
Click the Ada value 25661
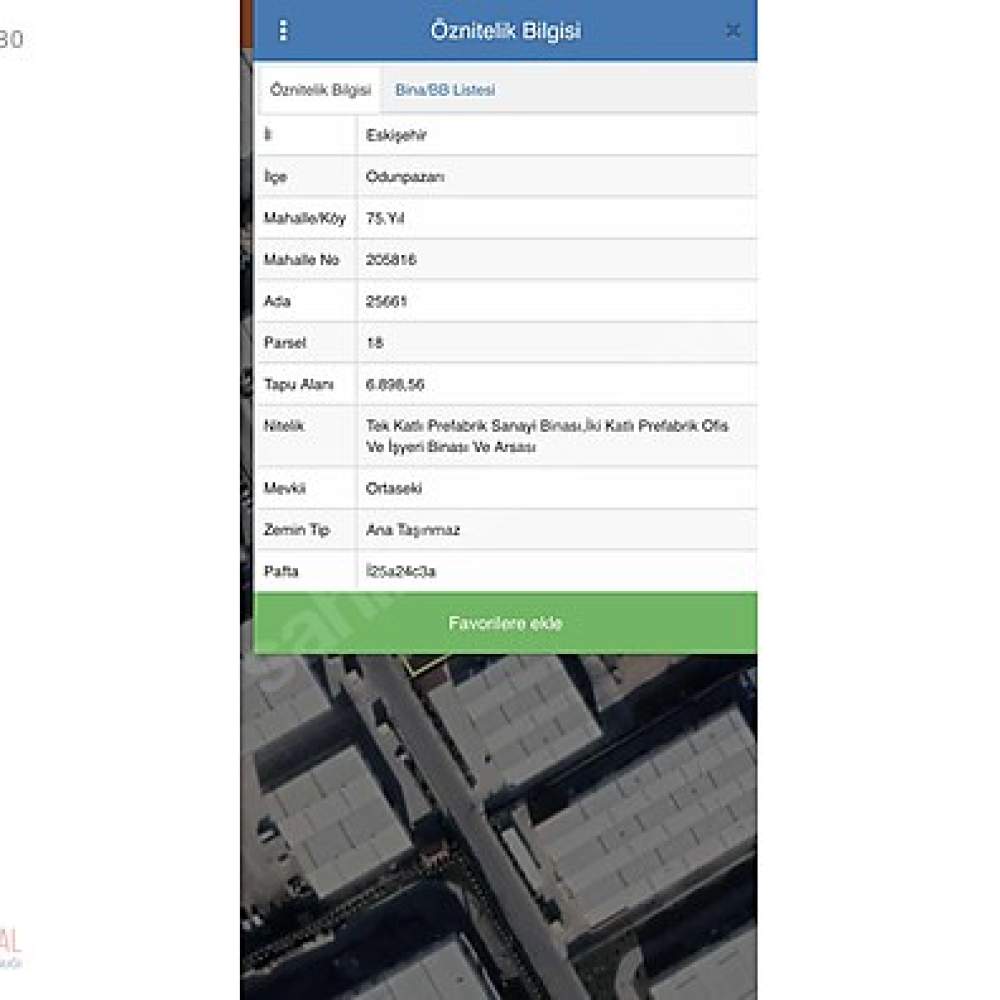tap(386, 301)
